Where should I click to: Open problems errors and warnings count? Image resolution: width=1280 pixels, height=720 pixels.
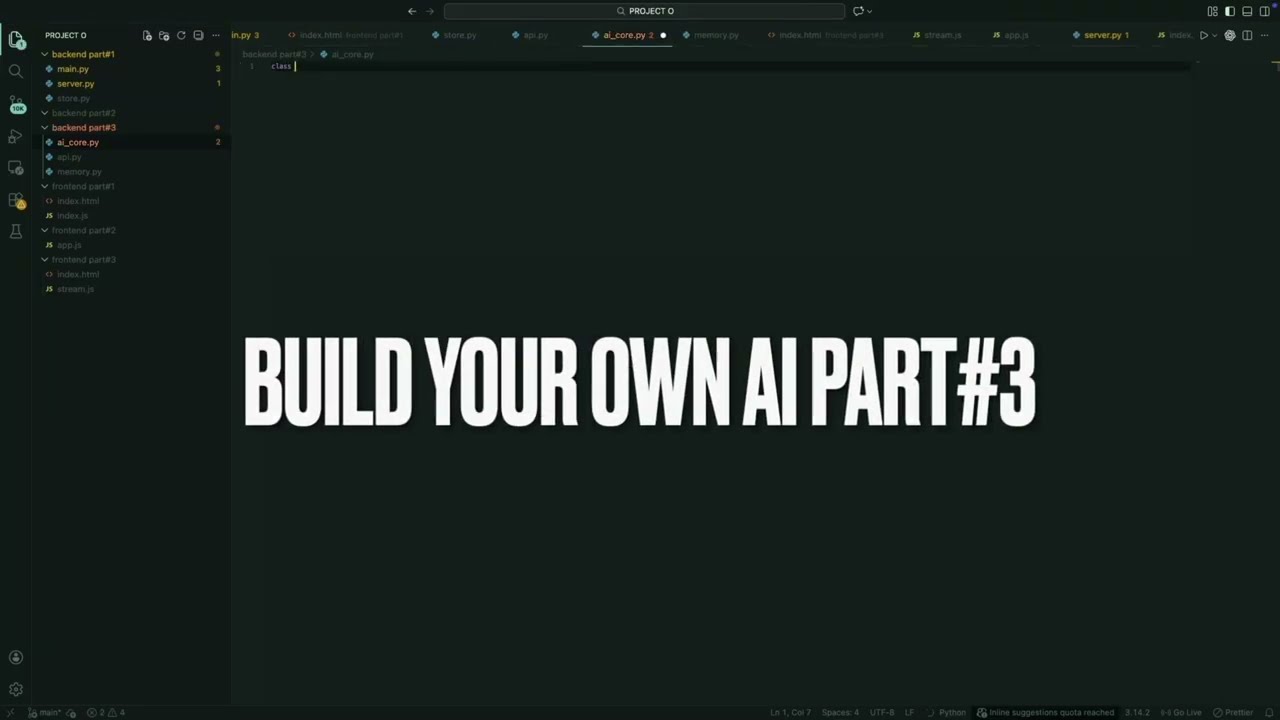pos(106,713)
